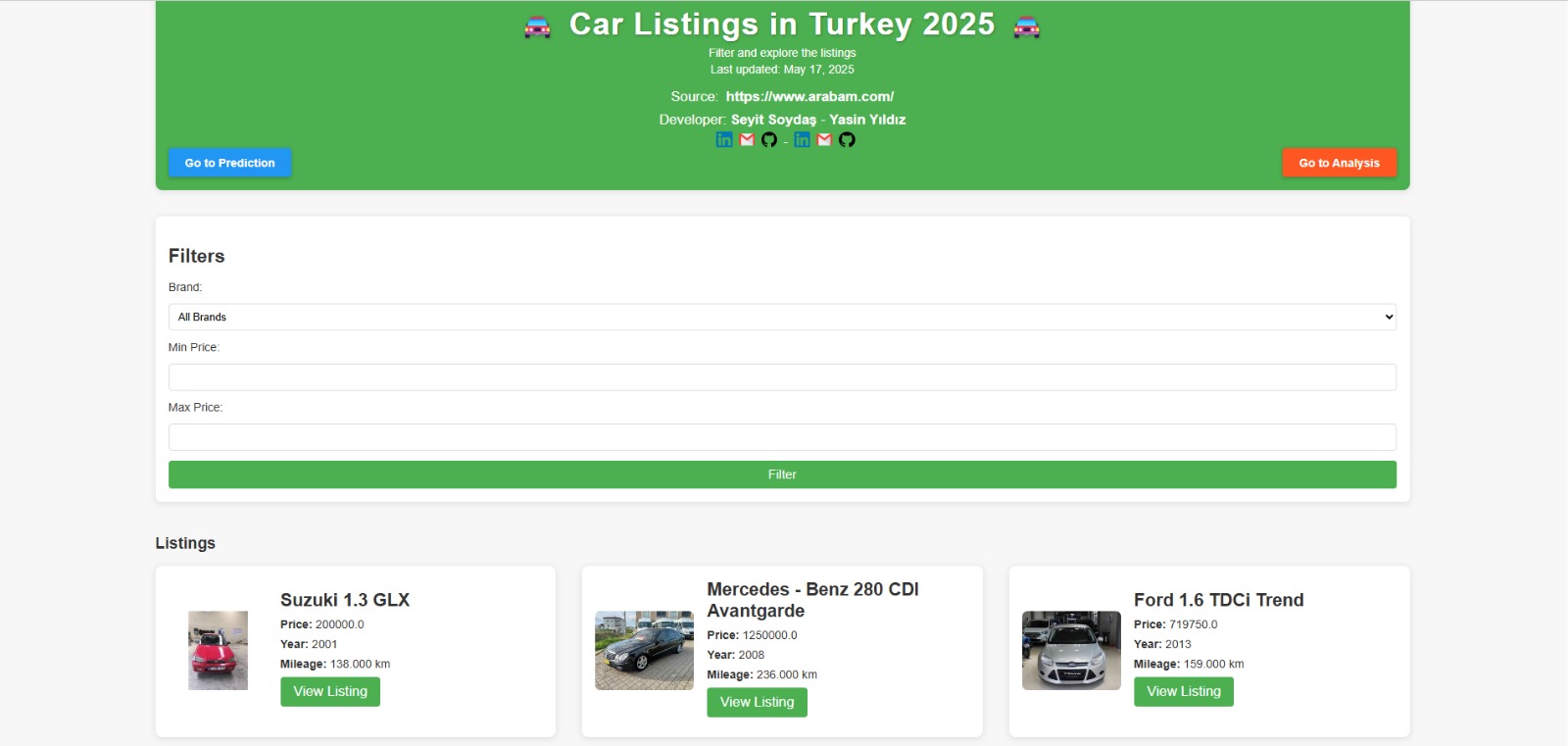This screenshot has width=1568, height=746.
Task: View Listing for Suzuki 1.3 GLX
Action: (330, 691)
